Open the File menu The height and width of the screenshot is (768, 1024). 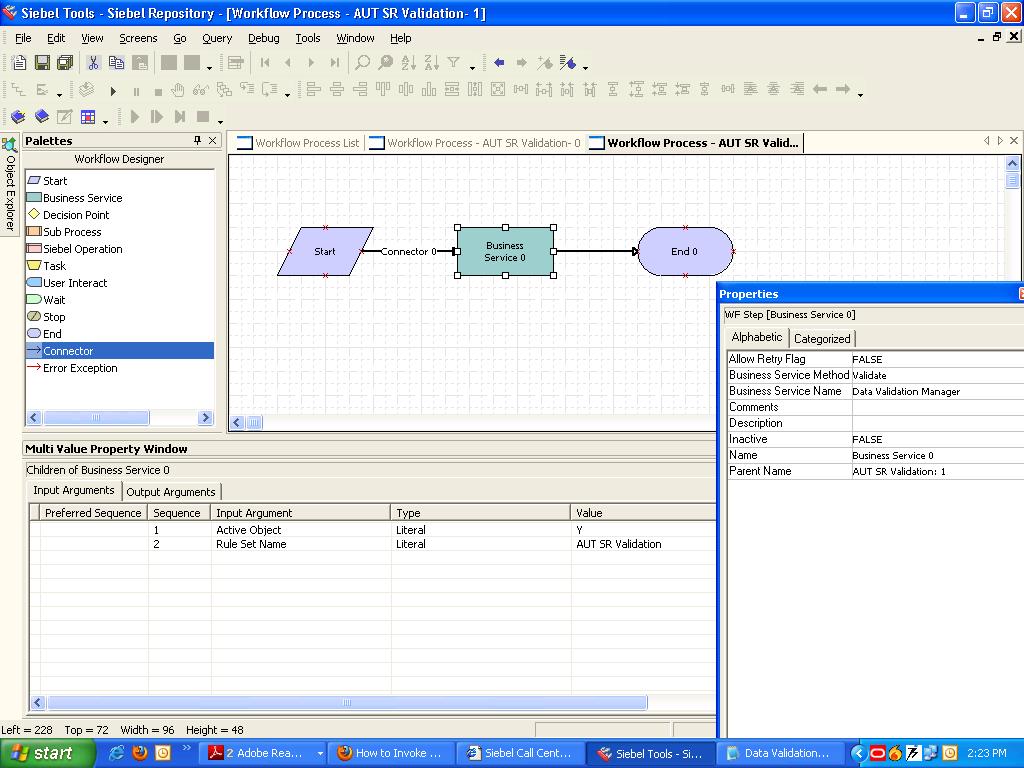point(23,38)
